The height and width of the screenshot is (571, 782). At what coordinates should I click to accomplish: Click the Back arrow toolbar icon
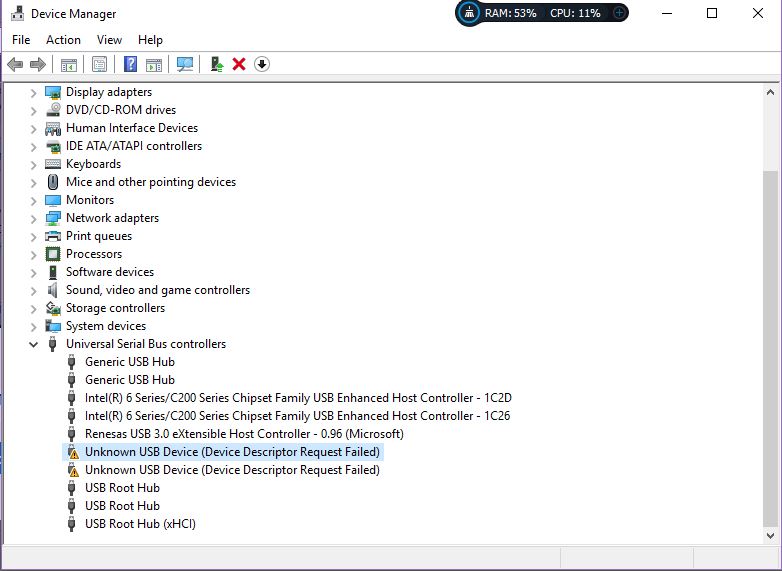[15, 64]
